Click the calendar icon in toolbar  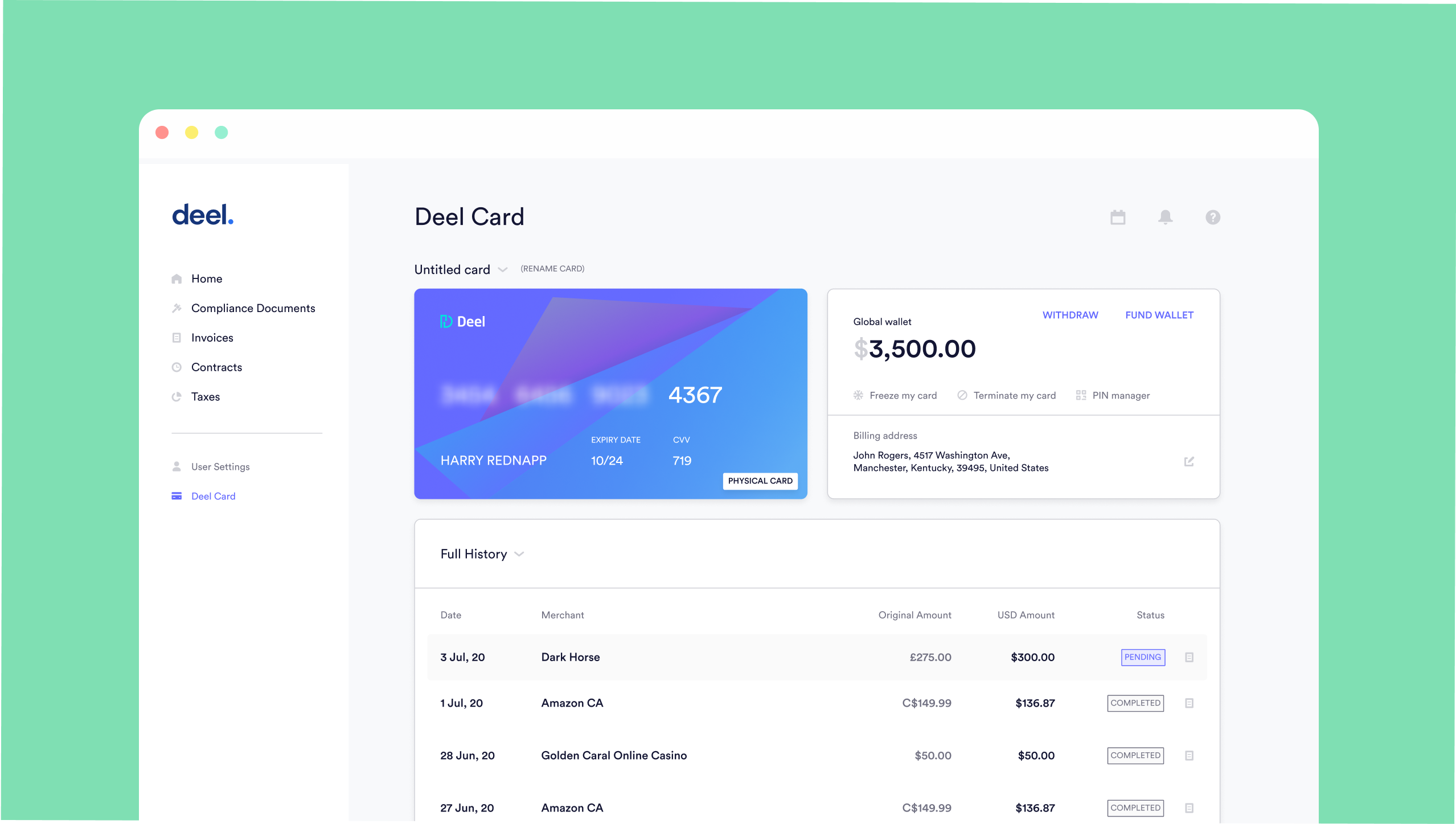coord(1118,217)
